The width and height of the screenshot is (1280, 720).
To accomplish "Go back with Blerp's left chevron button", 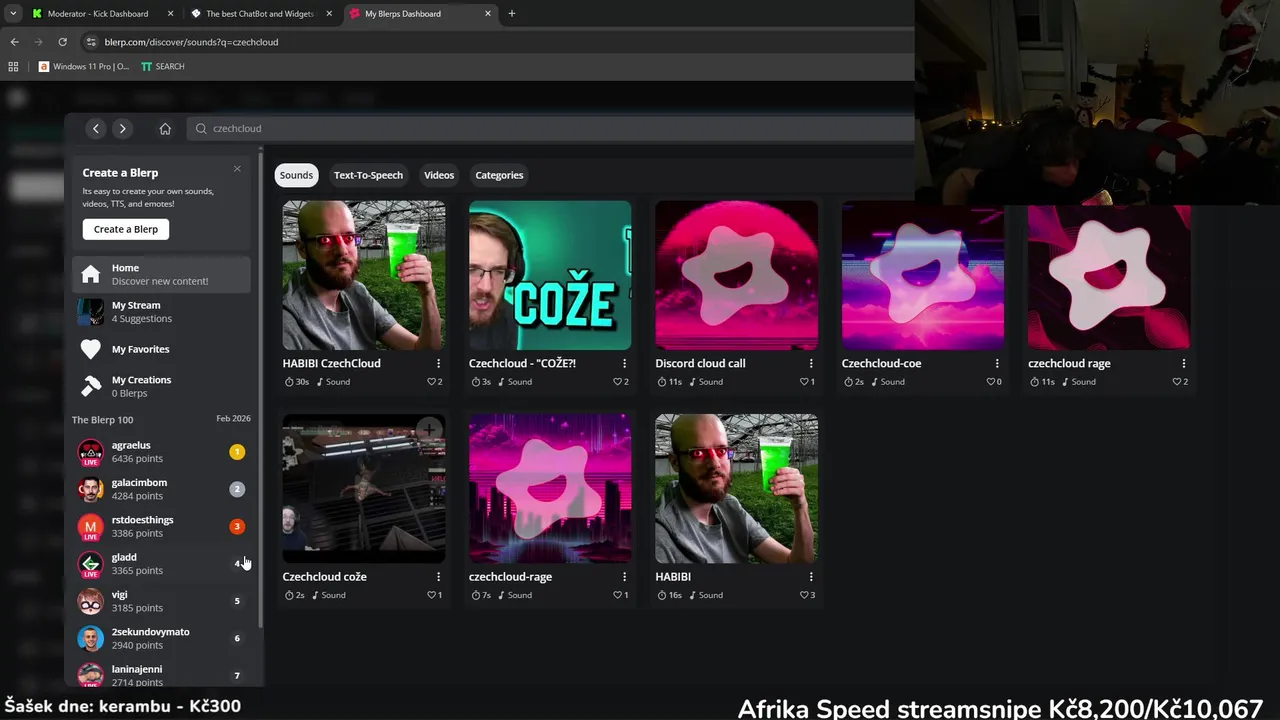I will [96, 128].
